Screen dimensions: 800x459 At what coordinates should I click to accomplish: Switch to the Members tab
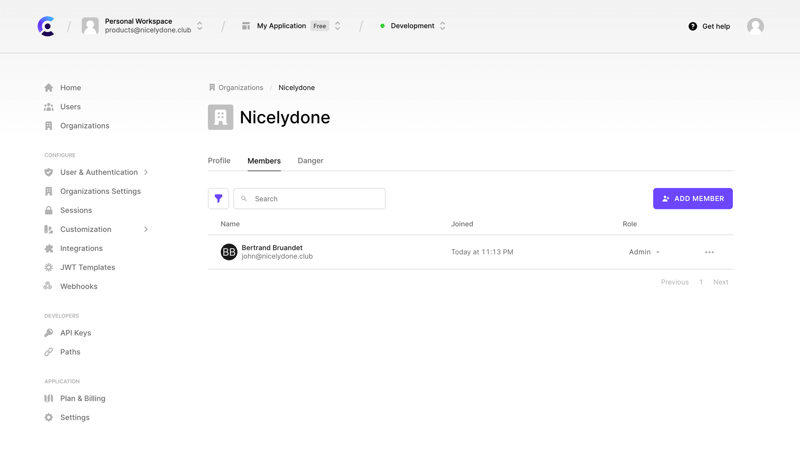pyautogui.click(x=264, y=161)
